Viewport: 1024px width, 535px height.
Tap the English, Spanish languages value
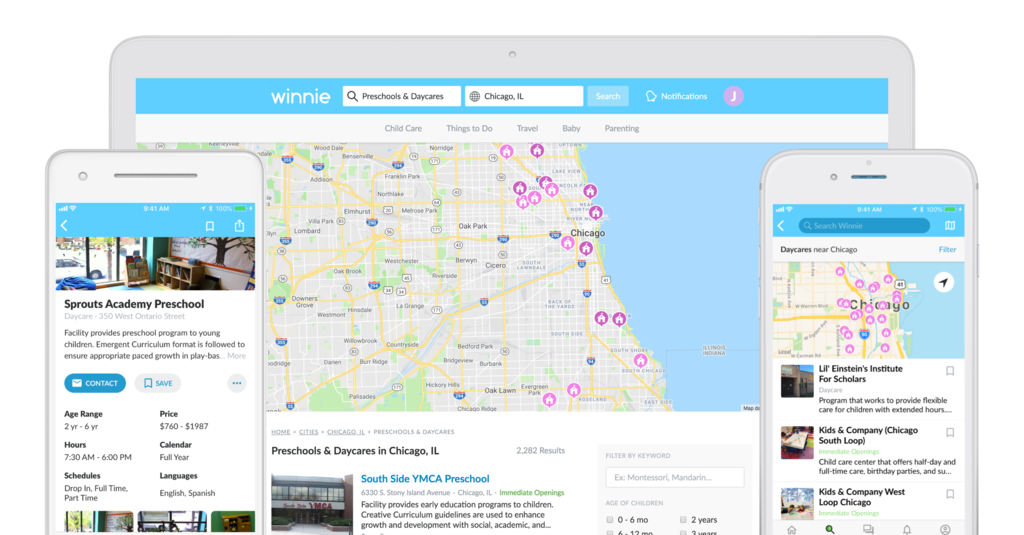(x=187, y=493)
